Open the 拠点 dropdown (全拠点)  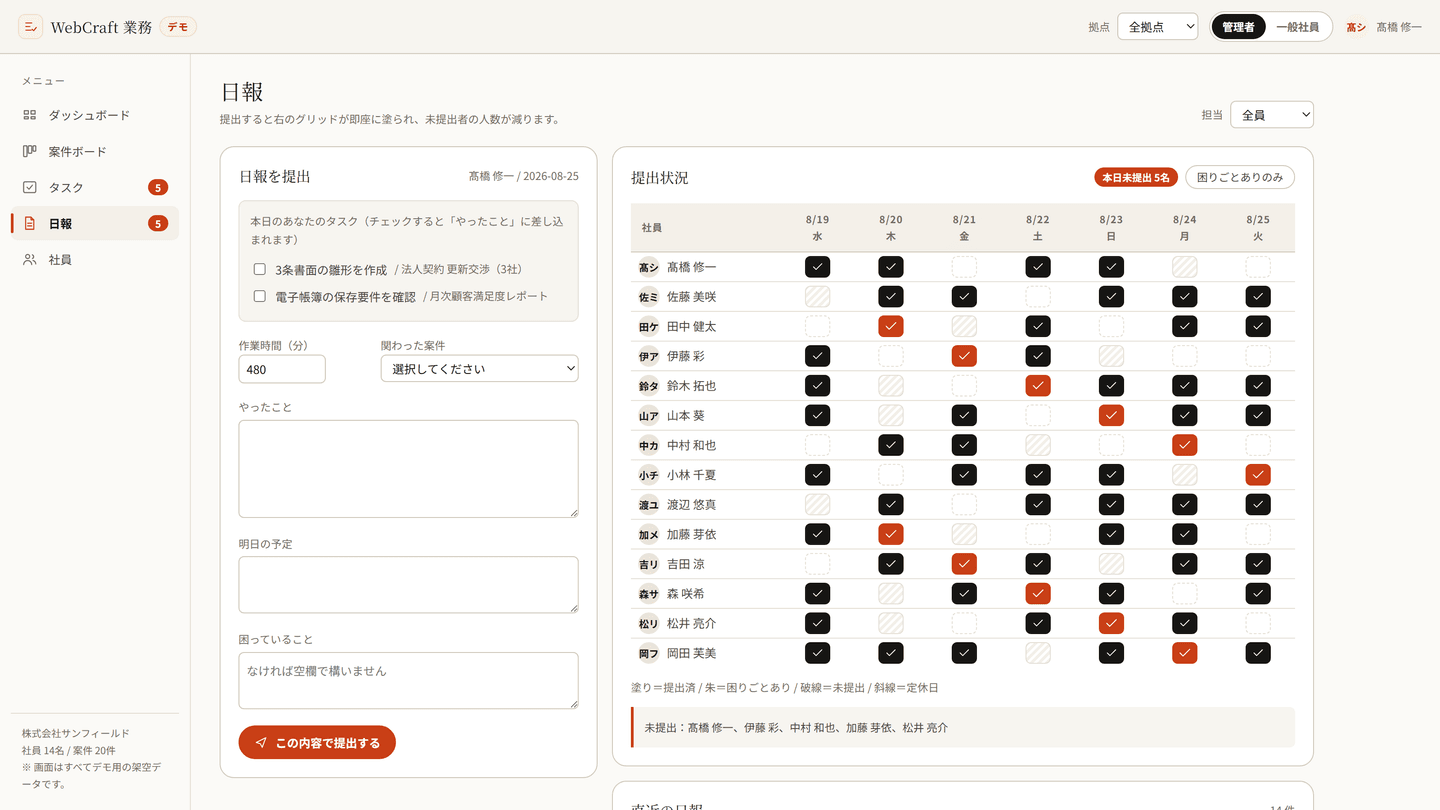[1157, 27]
